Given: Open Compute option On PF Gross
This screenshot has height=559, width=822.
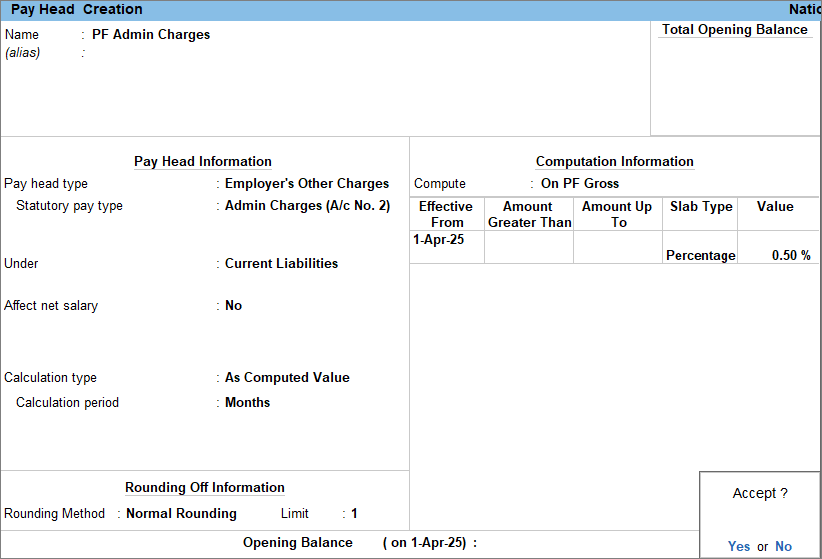Looking at the screenshot, I should 579,184.
